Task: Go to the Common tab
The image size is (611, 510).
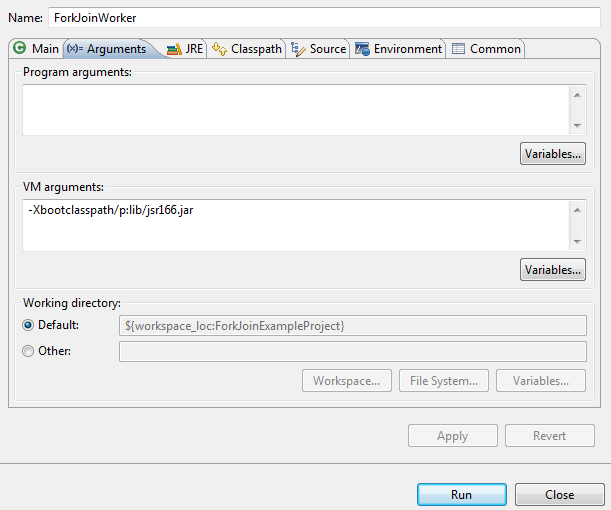Action: pyautogui.click(x=486, y=49)
